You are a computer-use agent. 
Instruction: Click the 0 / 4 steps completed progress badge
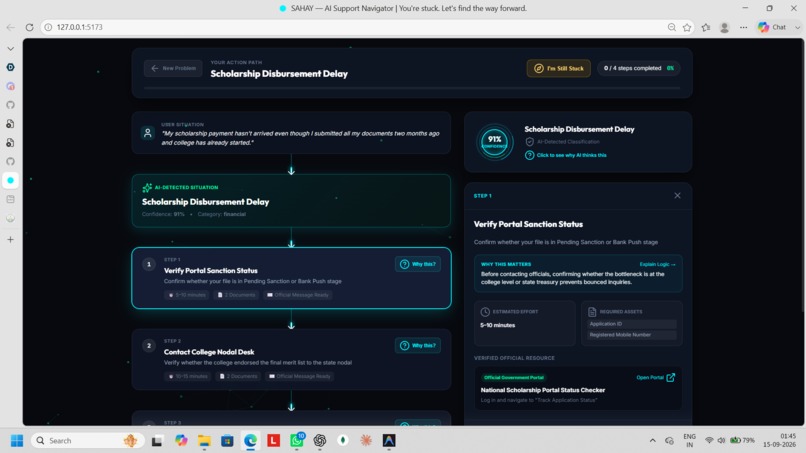[x=638, y=68]
